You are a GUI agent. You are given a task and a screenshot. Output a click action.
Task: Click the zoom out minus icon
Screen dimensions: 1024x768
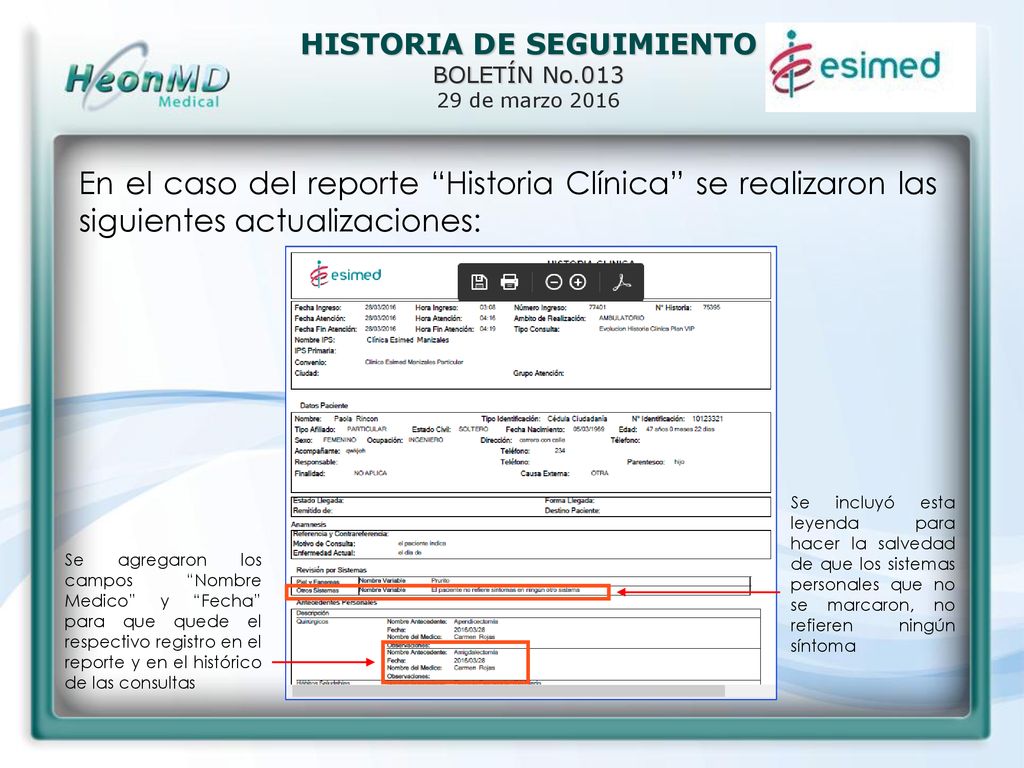(x=553, y=282)
